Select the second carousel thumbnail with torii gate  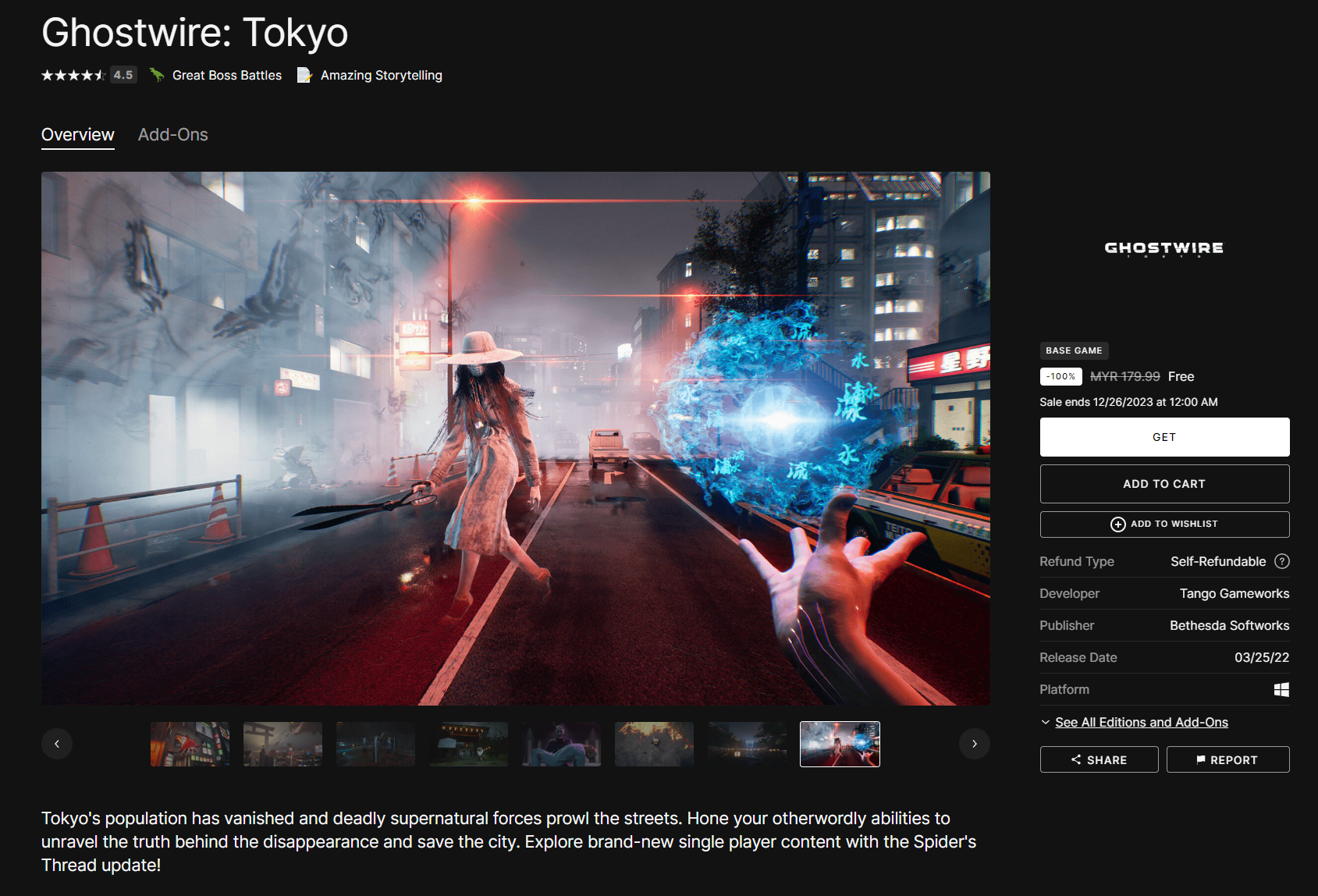[x=282, y=744]
